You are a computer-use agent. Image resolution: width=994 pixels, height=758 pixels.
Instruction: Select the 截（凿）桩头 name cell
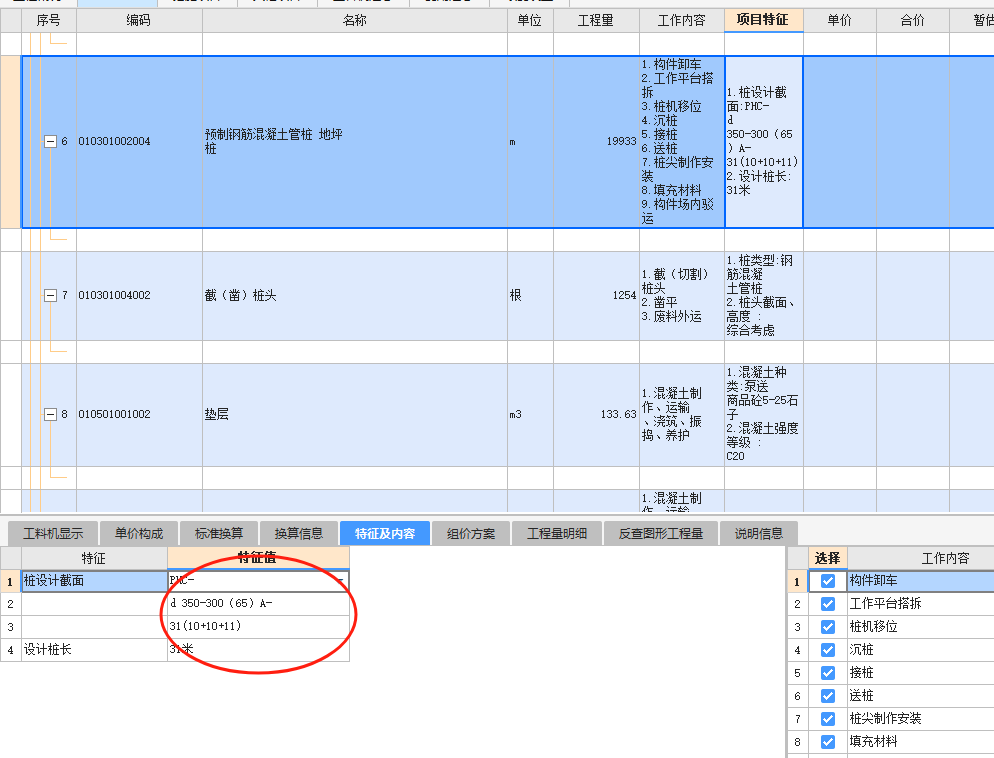(354, 295)
